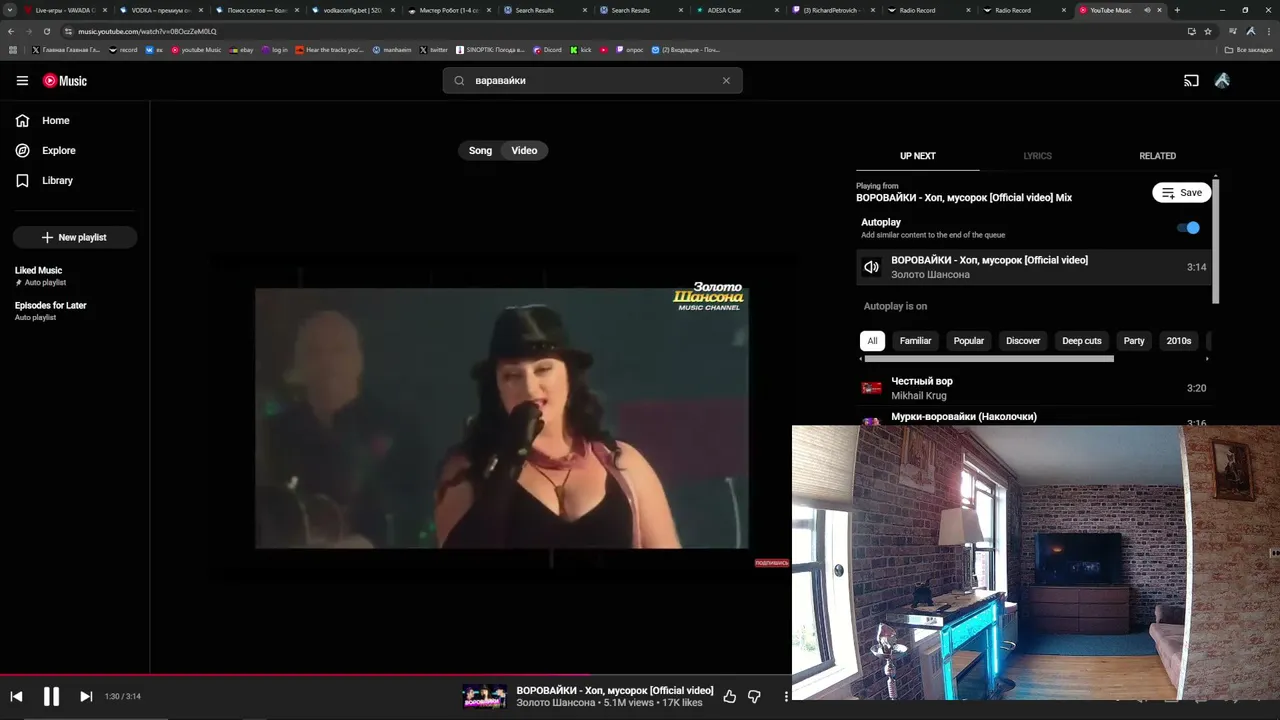
Task: Open the twitter bookmark
Action: click(434, 50)
